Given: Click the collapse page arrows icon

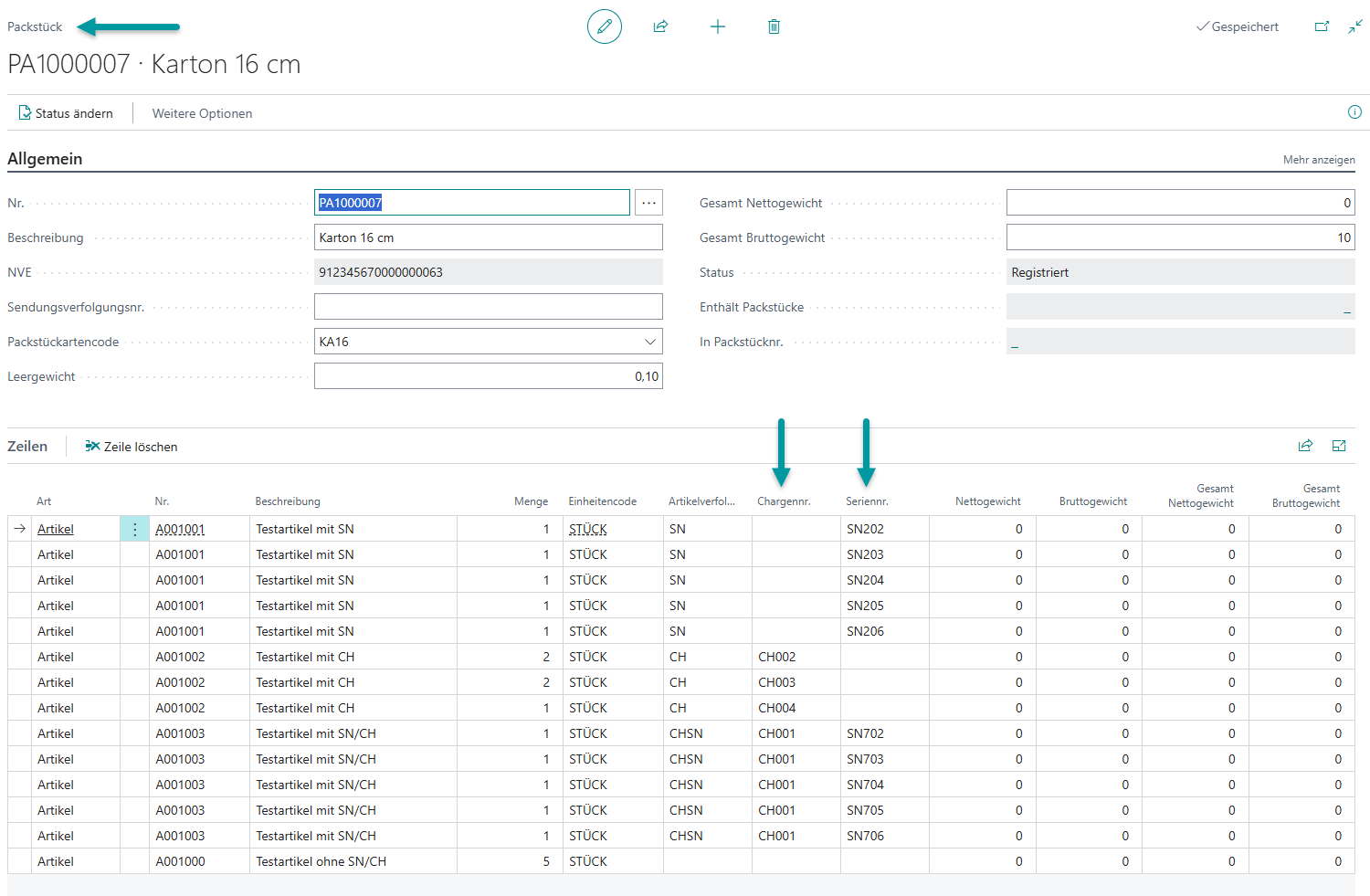Looking at the screenshot, I should point(1354,26).
